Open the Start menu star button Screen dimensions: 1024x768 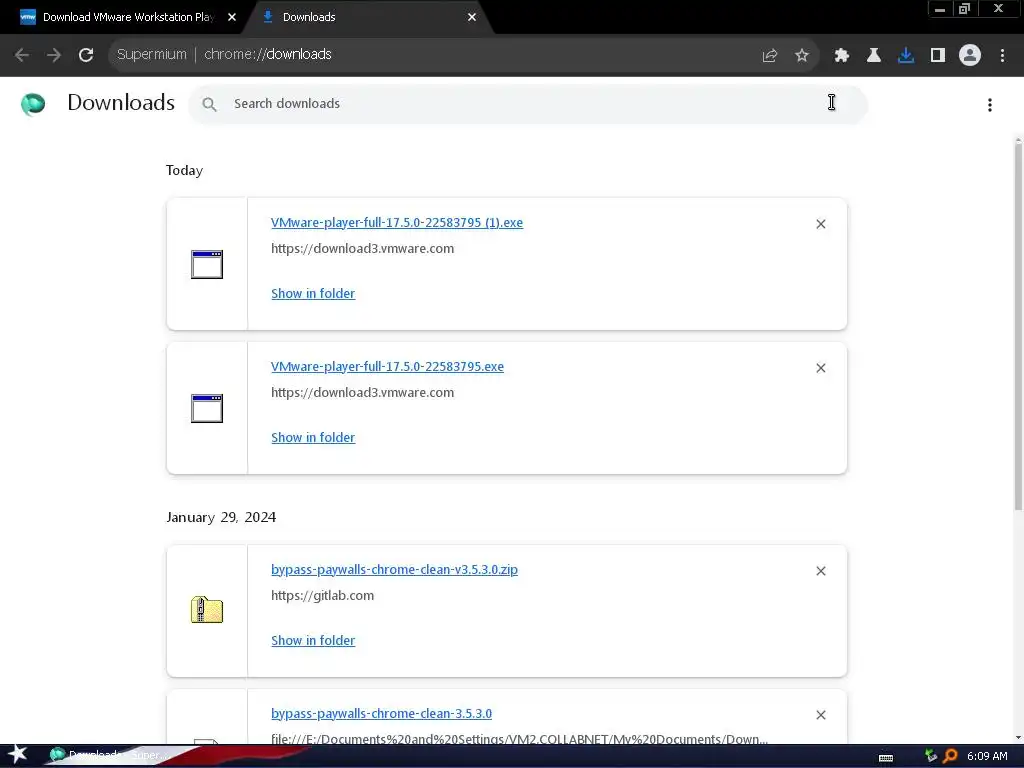point(16,755)
